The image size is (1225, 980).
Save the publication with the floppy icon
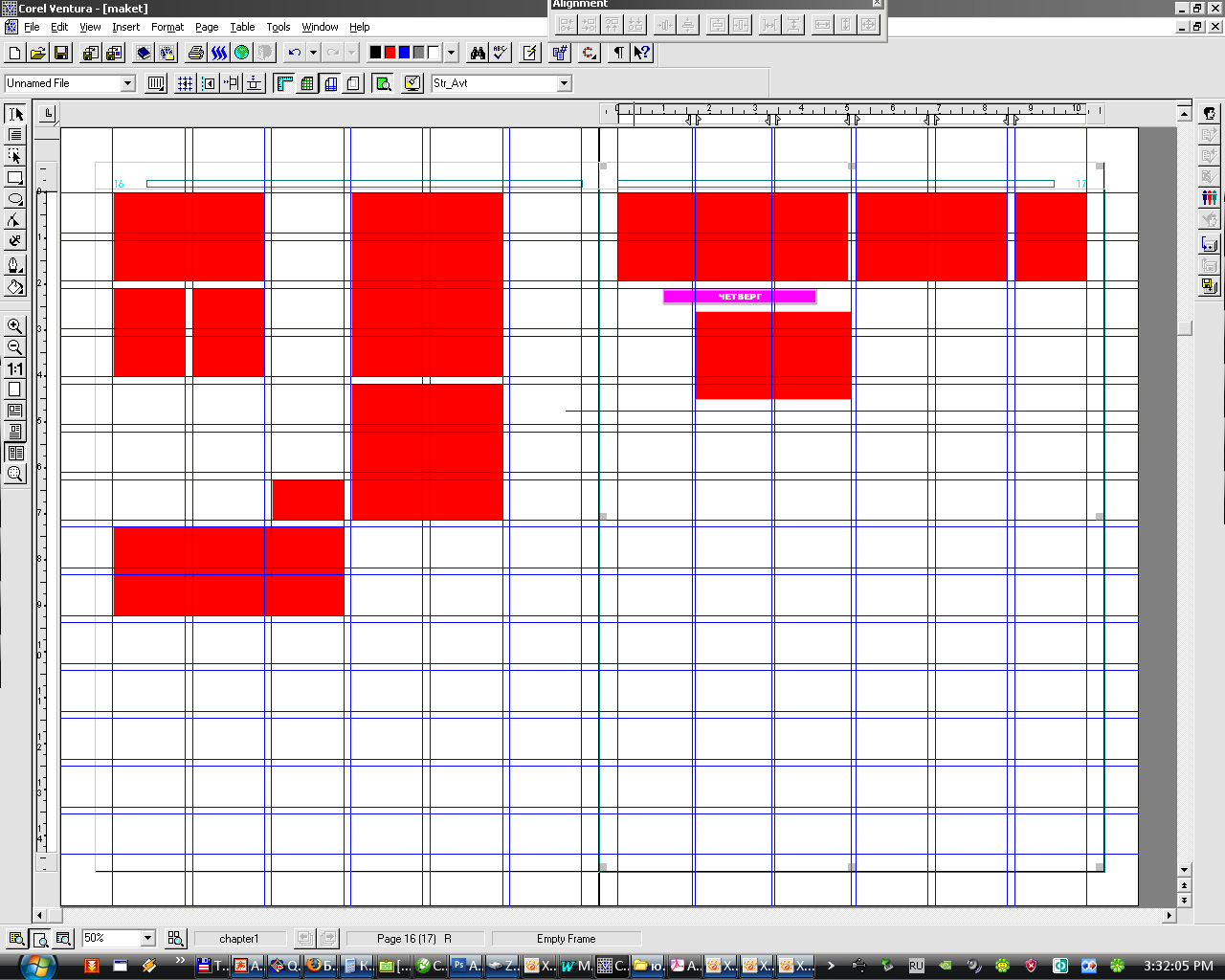click(x=60, y=53)
